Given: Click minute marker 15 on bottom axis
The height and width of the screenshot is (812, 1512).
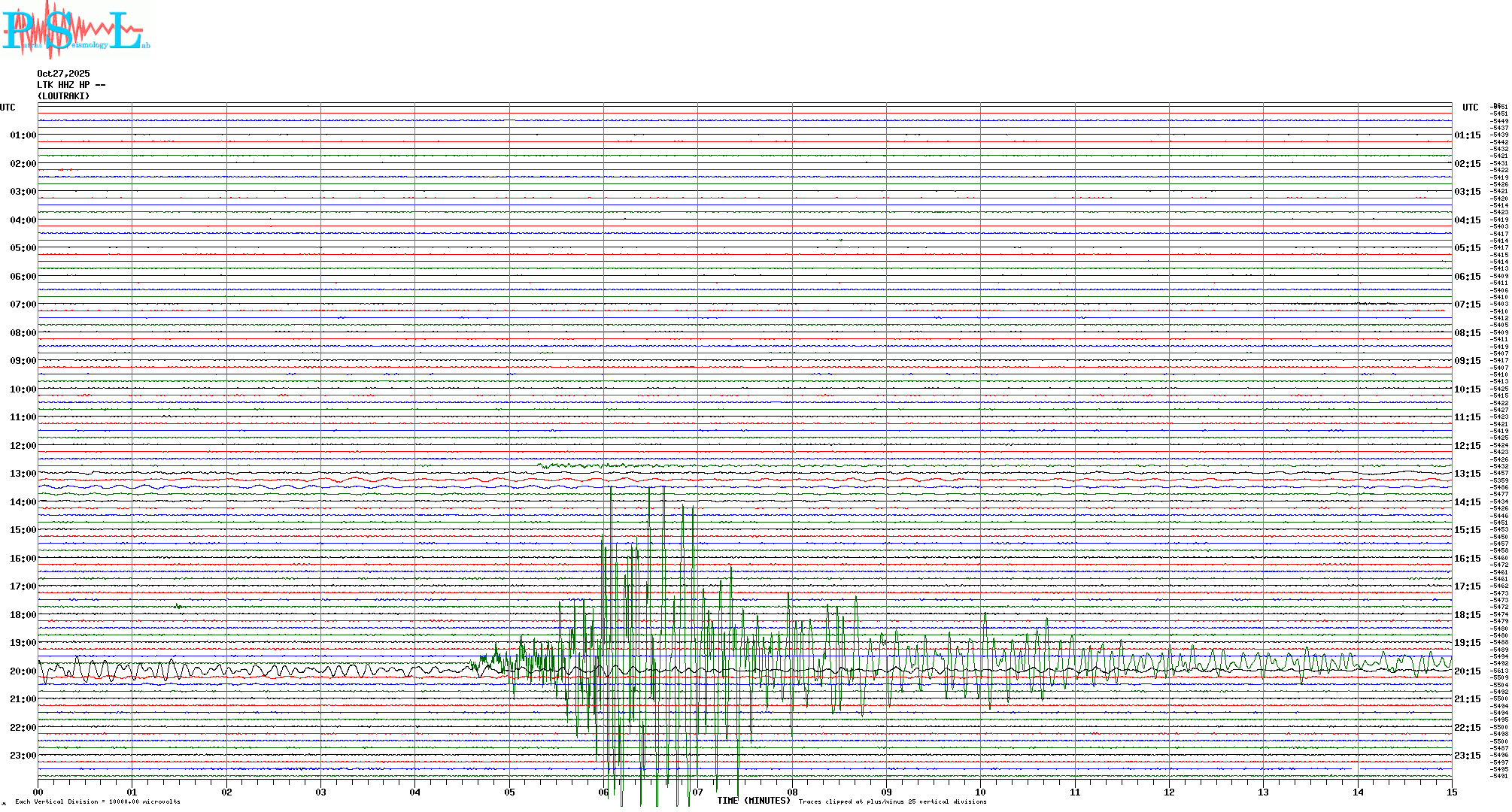Looking at the screenshot, I should (x=1451, y=792).
